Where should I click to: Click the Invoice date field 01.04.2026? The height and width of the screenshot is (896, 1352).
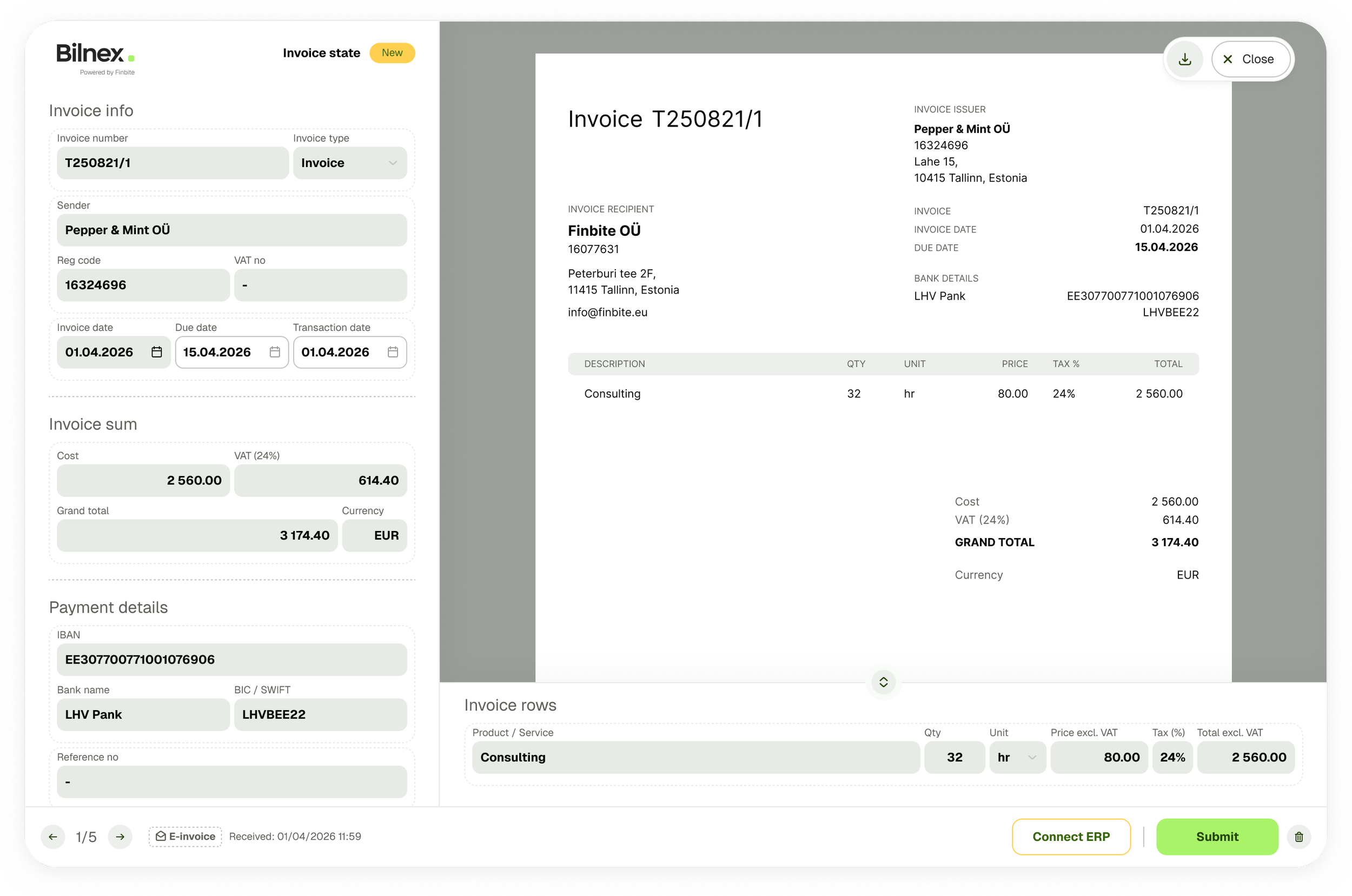tap(114, 352)
